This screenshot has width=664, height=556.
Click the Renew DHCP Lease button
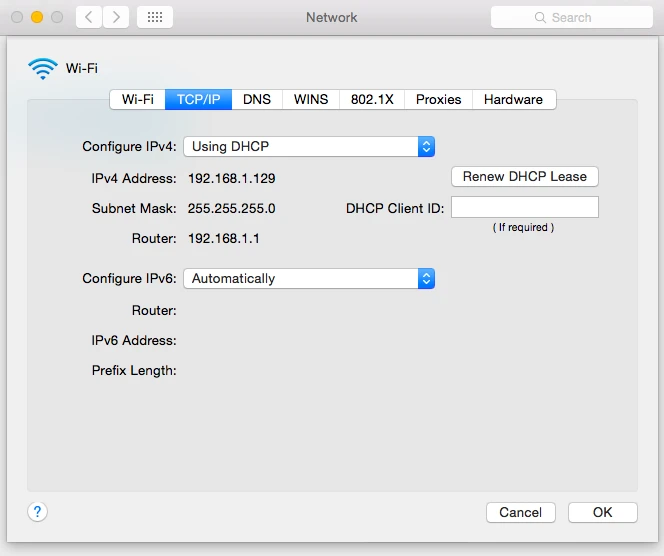(525, 176)
